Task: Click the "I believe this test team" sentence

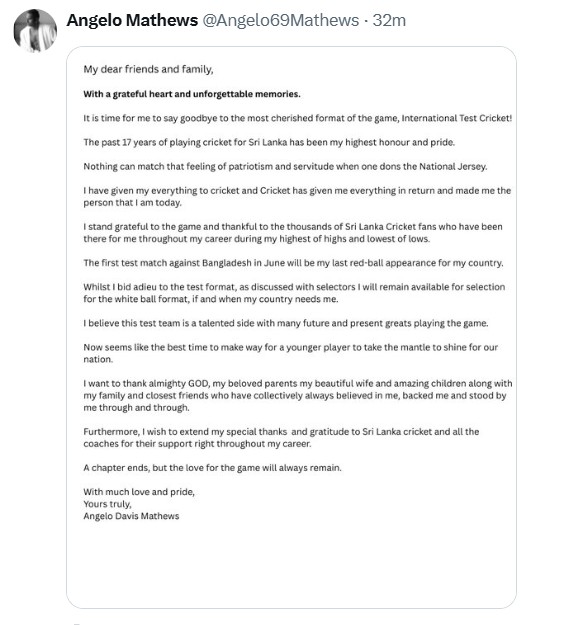Action: click(286, 323)
